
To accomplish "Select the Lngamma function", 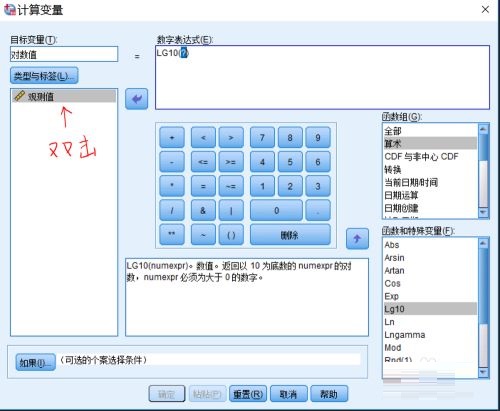I will click(430, 335).
